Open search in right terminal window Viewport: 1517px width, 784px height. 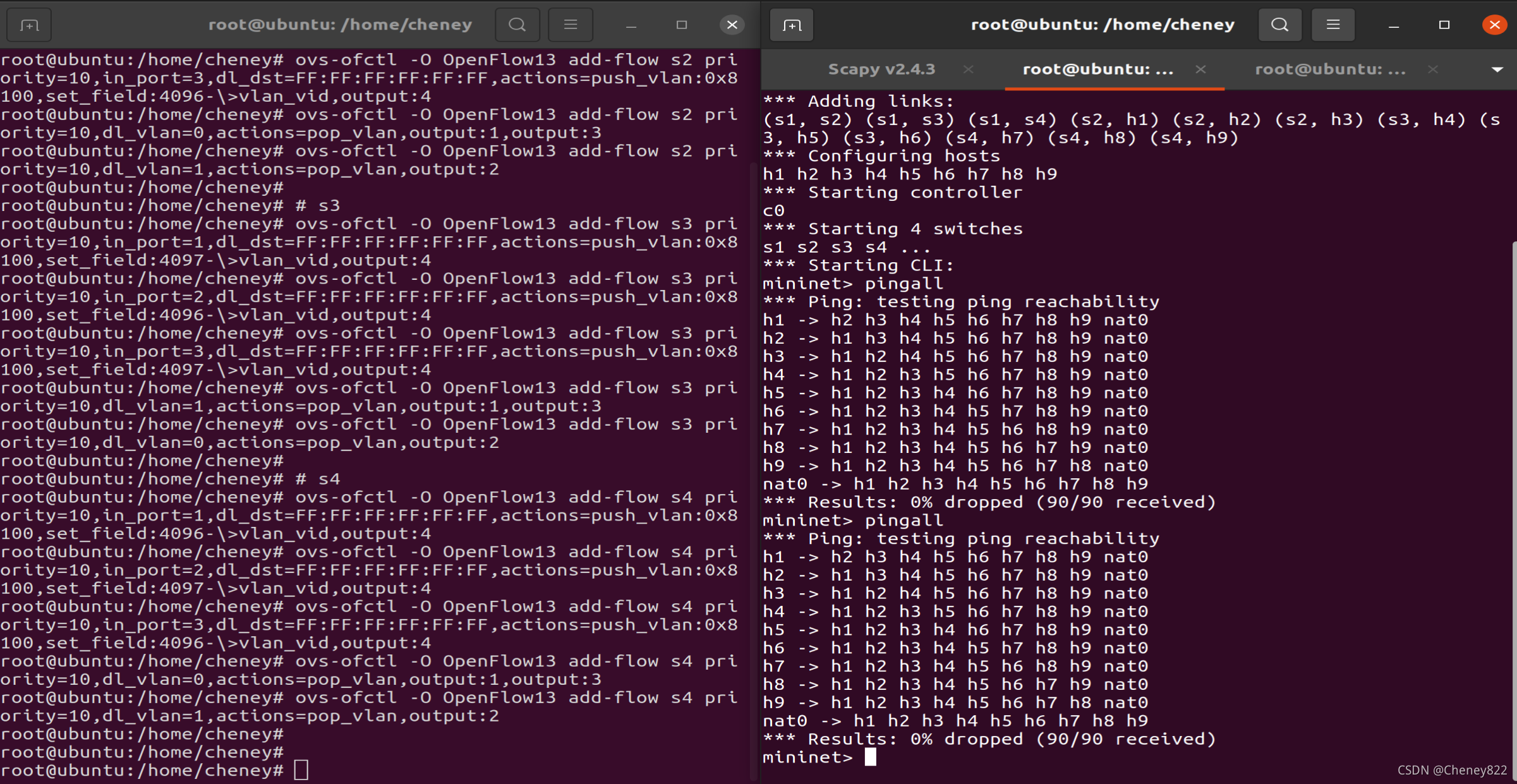tap(1280, 25)
